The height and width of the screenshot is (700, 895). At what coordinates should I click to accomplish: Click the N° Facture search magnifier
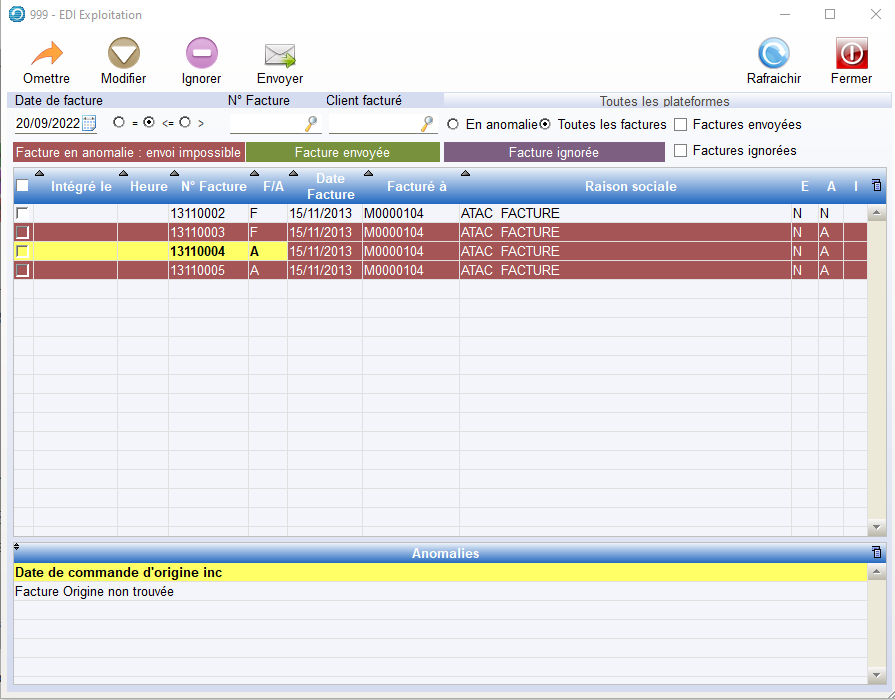pyautogui.click(x=312, y=123)
